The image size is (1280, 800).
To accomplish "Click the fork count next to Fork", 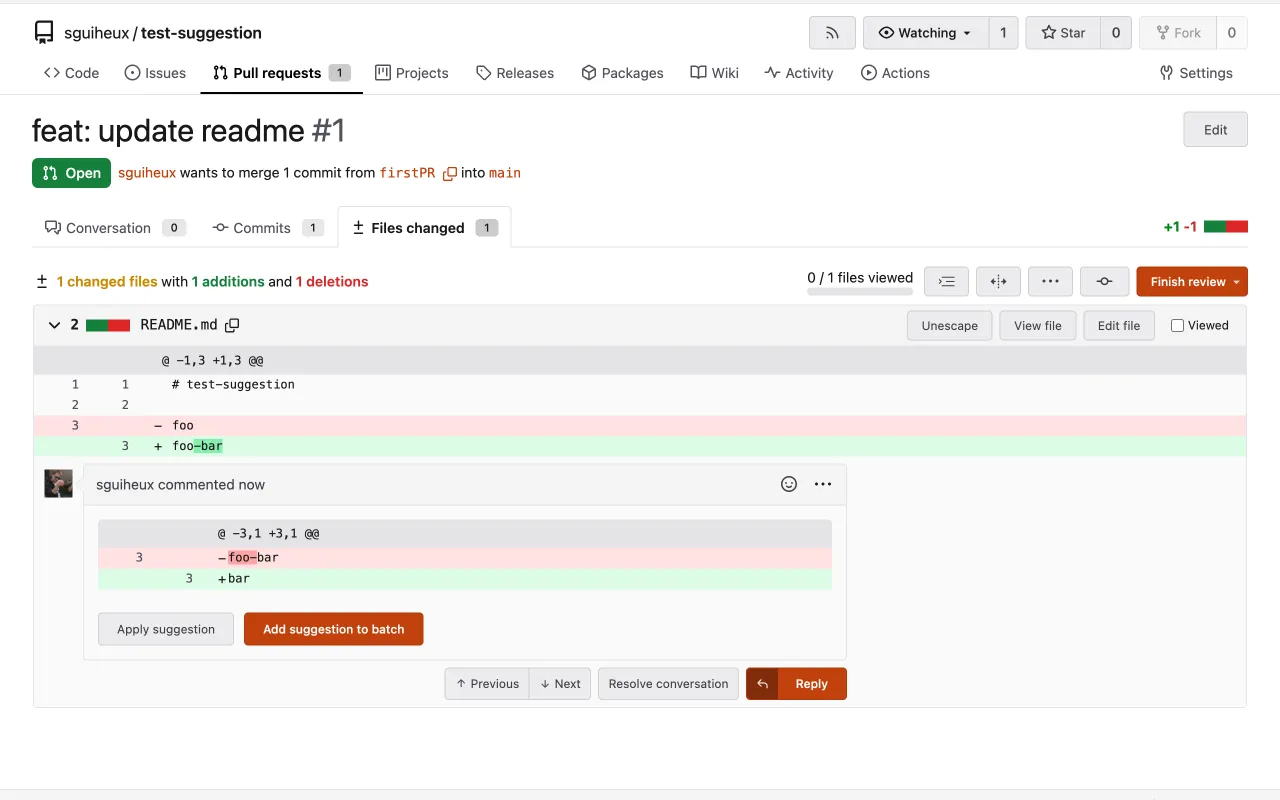I will [1231, 33].
